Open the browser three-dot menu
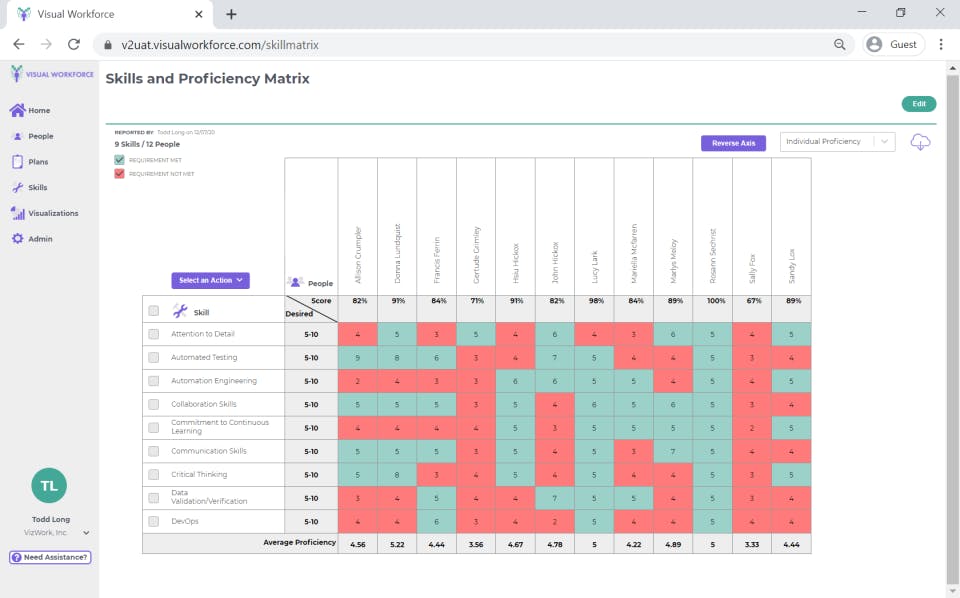 tap(941, 44)
